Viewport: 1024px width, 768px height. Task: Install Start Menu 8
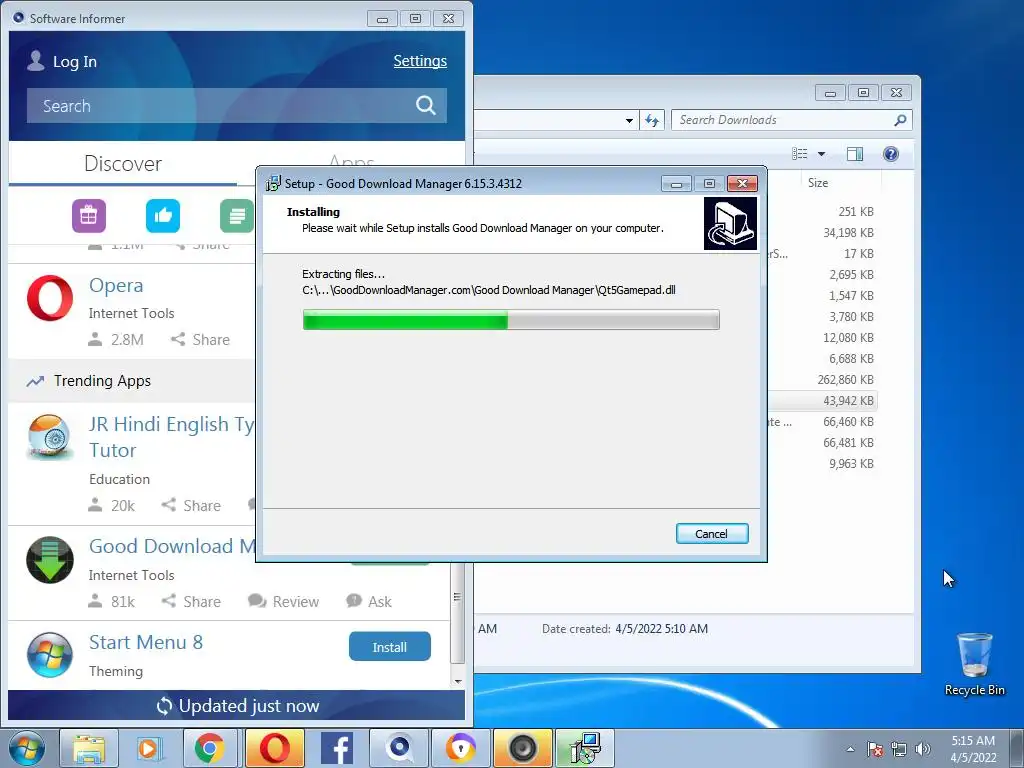(x=389, y=647)
